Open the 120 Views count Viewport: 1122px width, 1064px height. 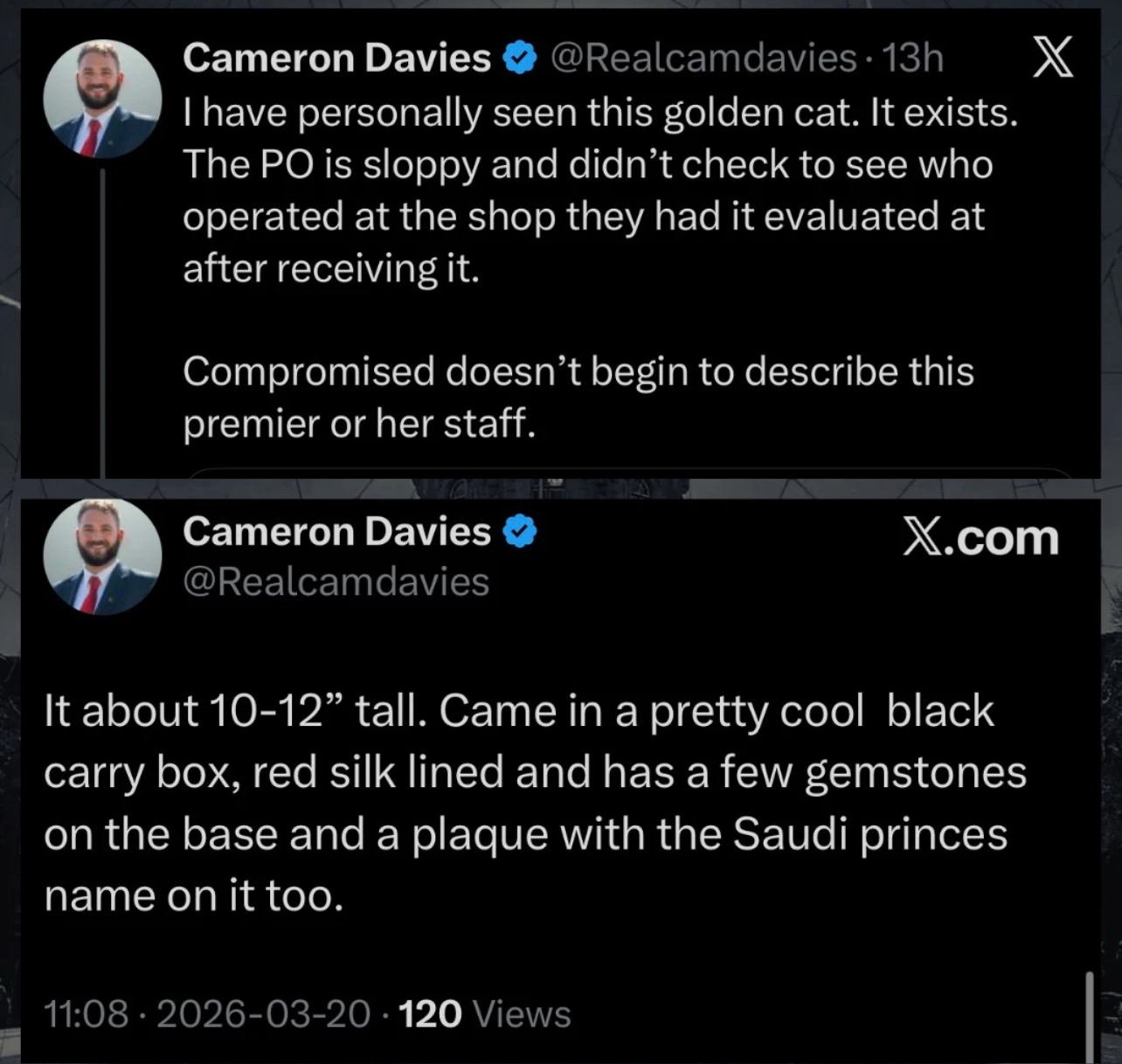tap(484, 1014)
